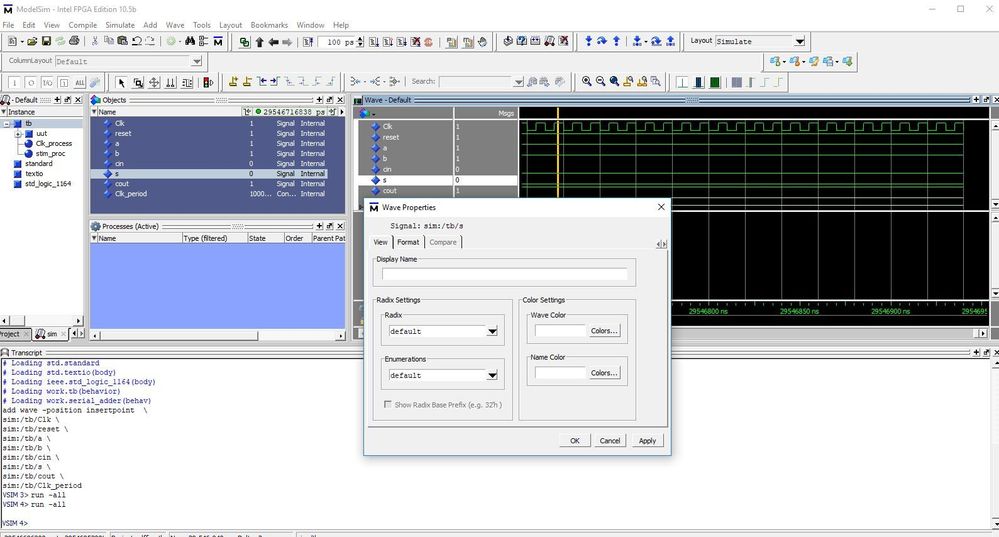Open the Radix dropdown in Wave Properties
The height and width of the screenshot is (537, 999).
(x=492, y=331)
